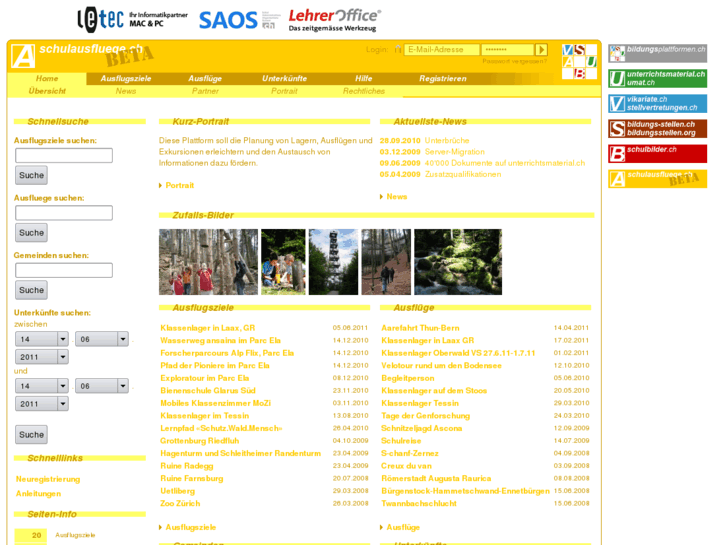This screenshot has height=545, width=727.
Task: Open Klassenlager in Laax, GR destination
Action: [x=208, y=328]
